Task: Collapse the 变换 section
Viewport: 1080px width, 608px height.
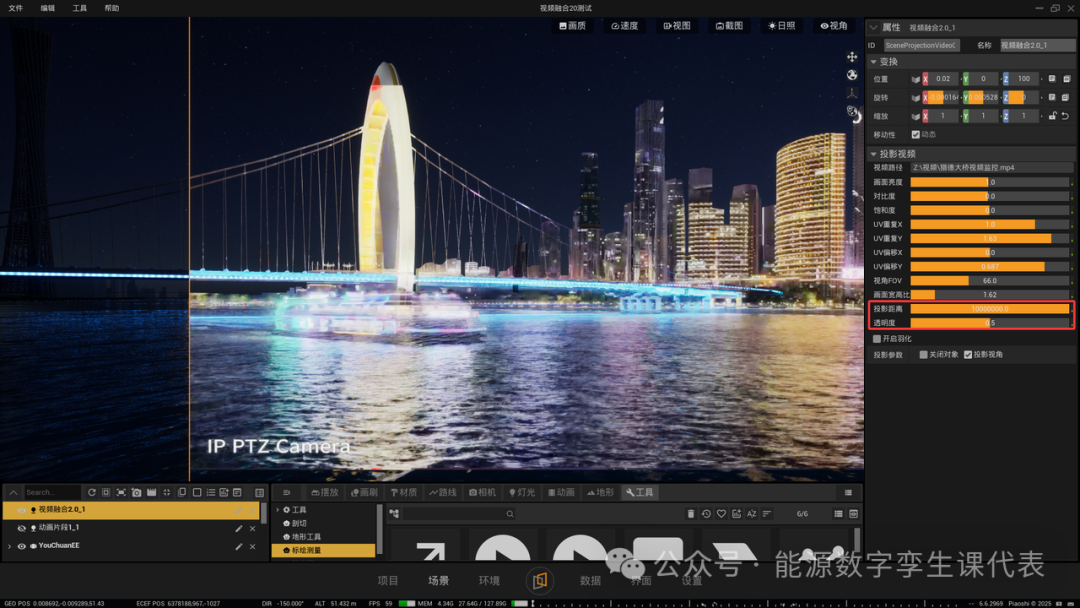Action: tap(873, 62)
